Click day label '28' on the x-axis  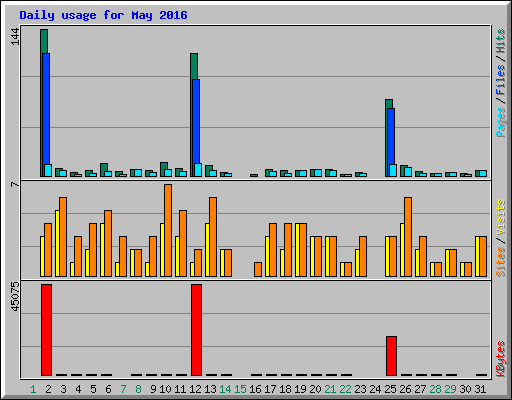435,389
